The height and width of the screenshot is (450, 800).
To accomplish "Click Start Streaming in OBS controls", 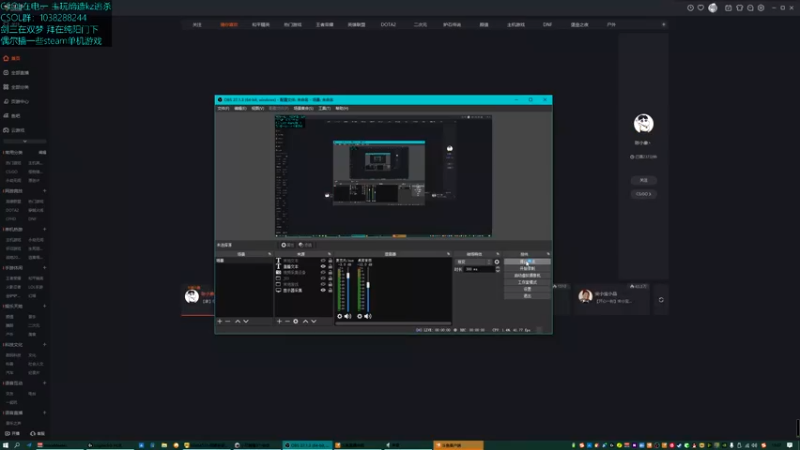I will pos(527,262).
